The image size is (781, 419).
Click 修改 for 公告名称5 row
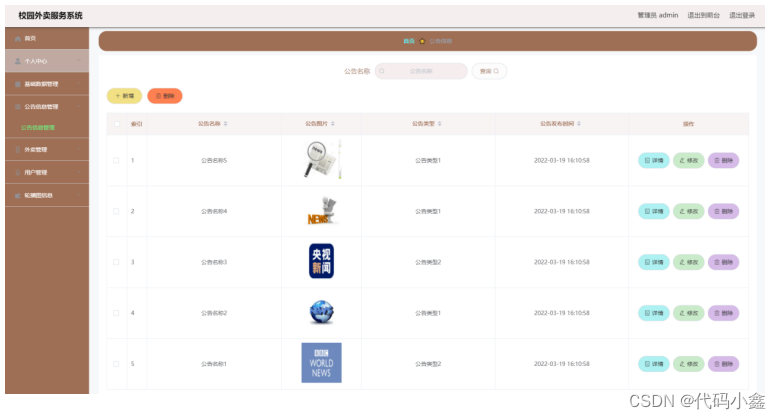tap(688, 160)
